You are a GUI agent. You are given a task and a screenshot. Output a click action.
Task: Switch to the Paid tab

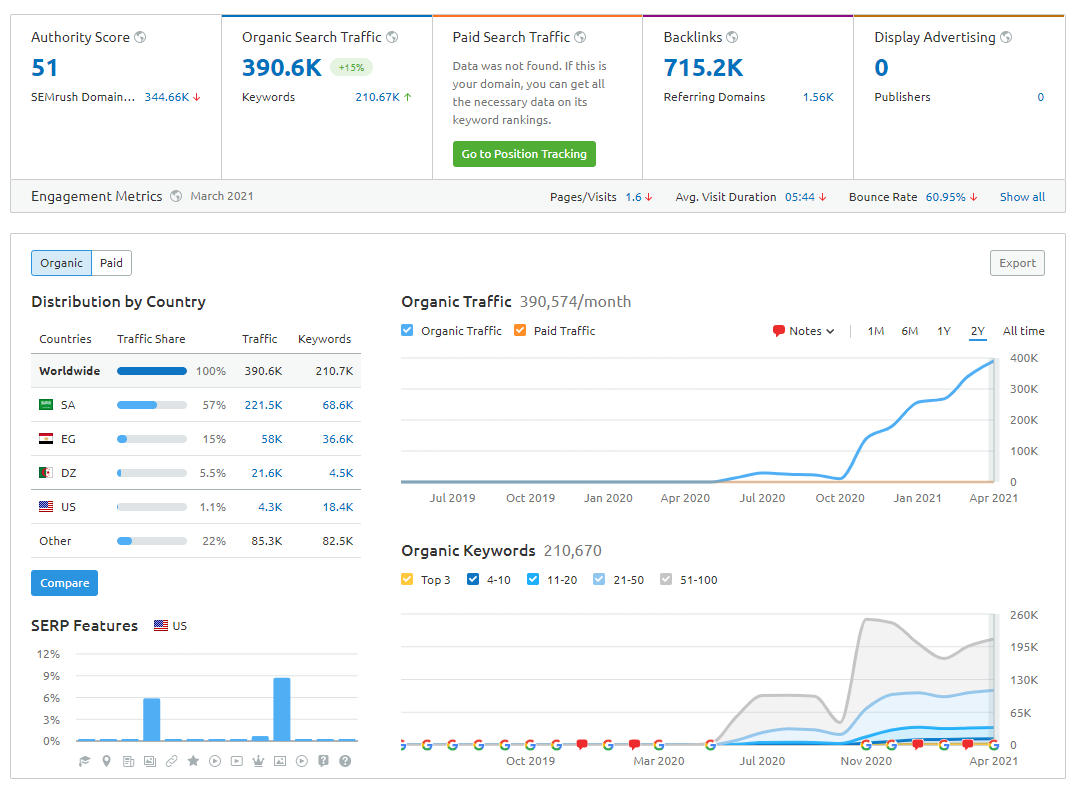(111, 263)
